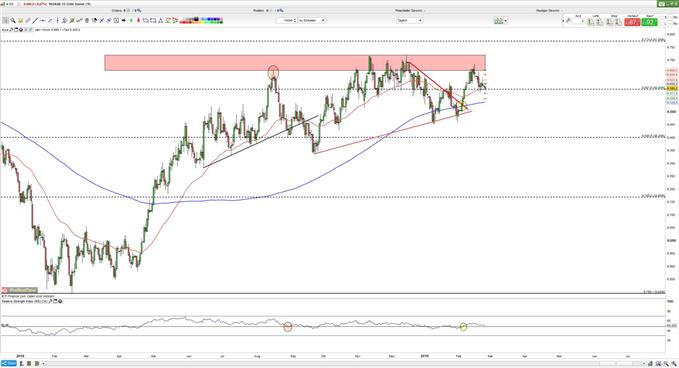Image resolution: width=679 pixels, height=368 pixels.
Task: Open the units dropdown next to quantity
Action: (312, 20)
